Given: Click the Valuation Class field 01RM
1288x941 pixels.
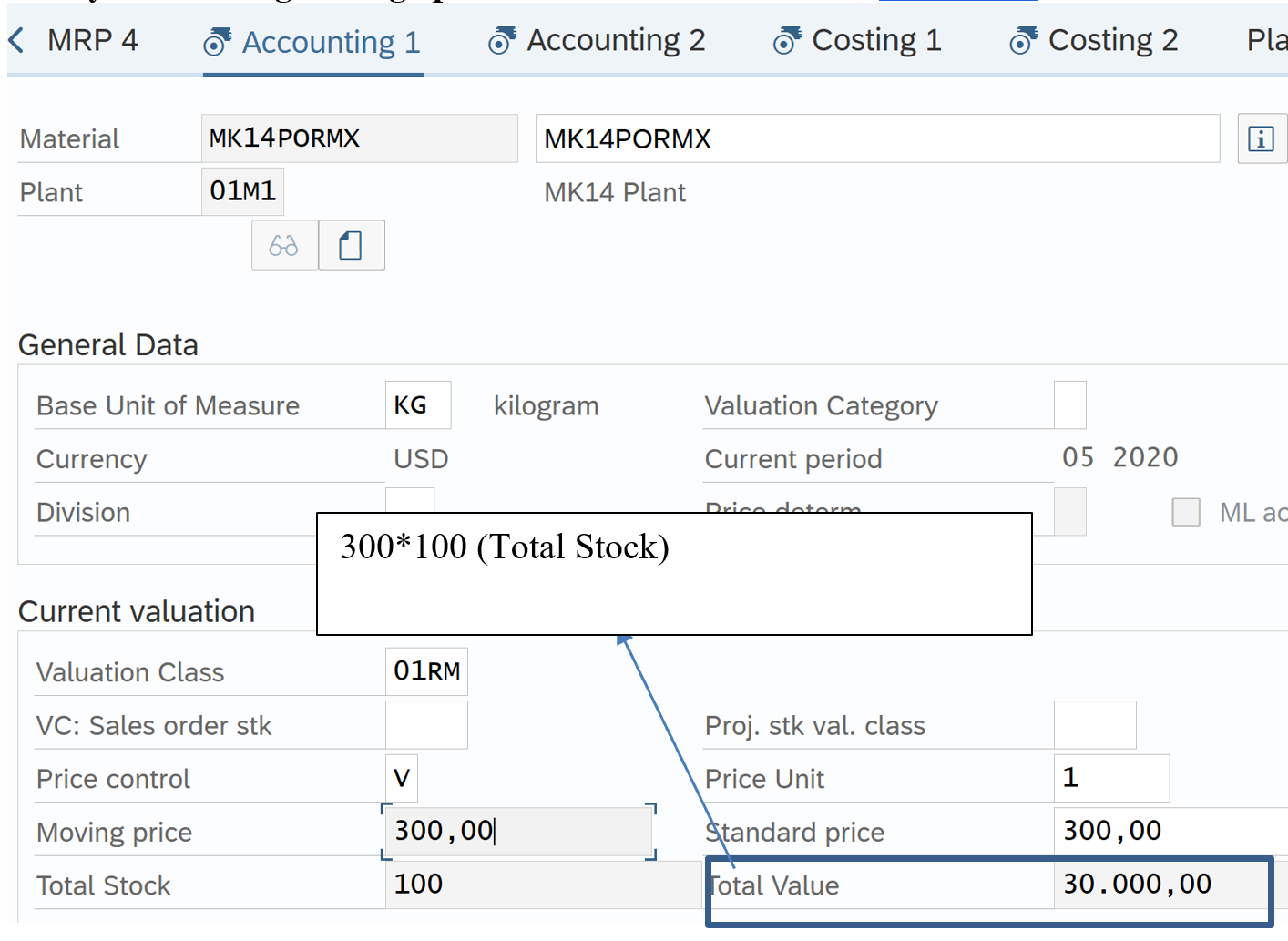Looking at the screenshot, I should pyautogui.click(x=426, y=671).
